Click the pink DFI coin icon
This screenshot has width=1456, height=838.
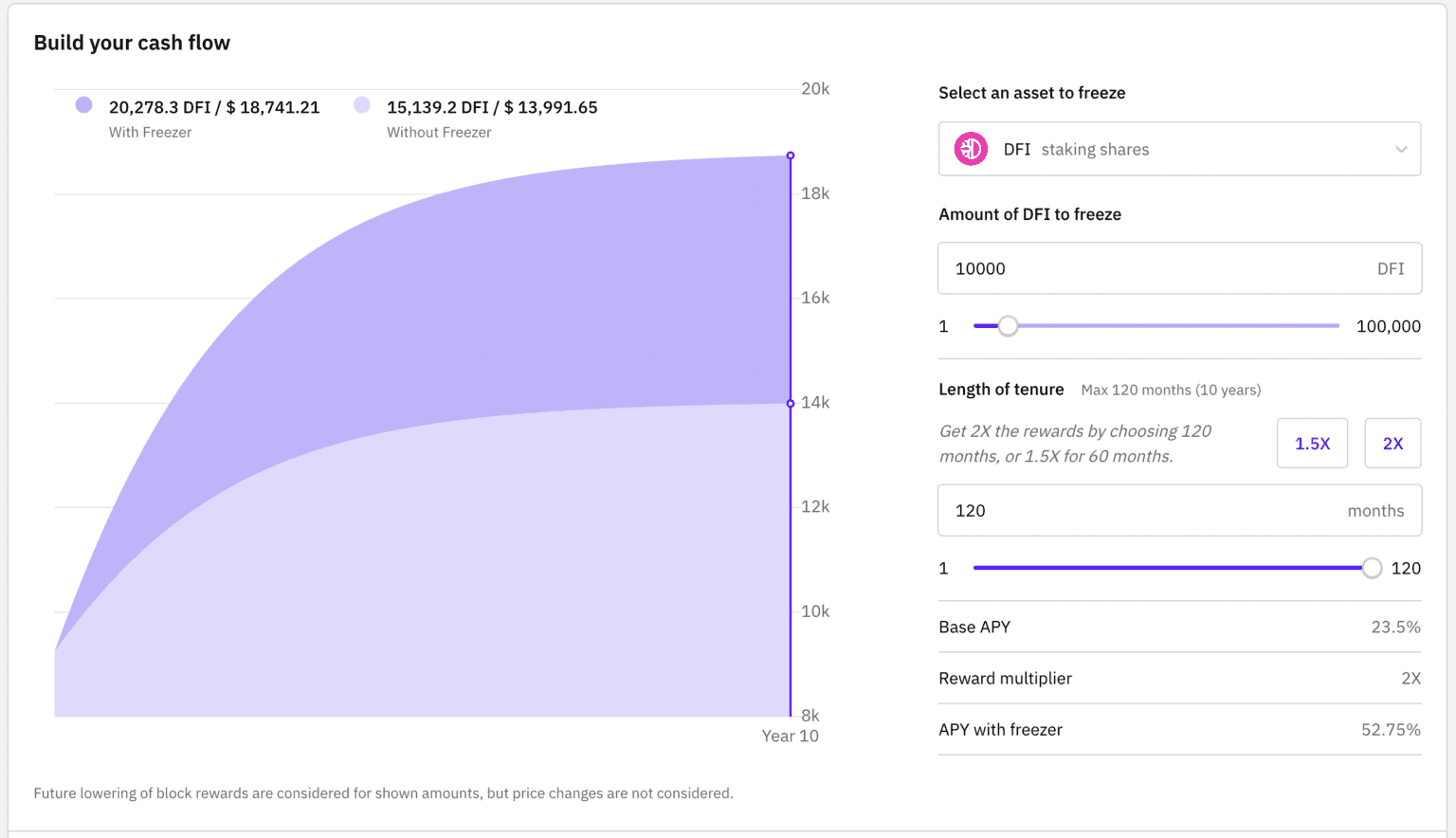(x=971, y=149)
